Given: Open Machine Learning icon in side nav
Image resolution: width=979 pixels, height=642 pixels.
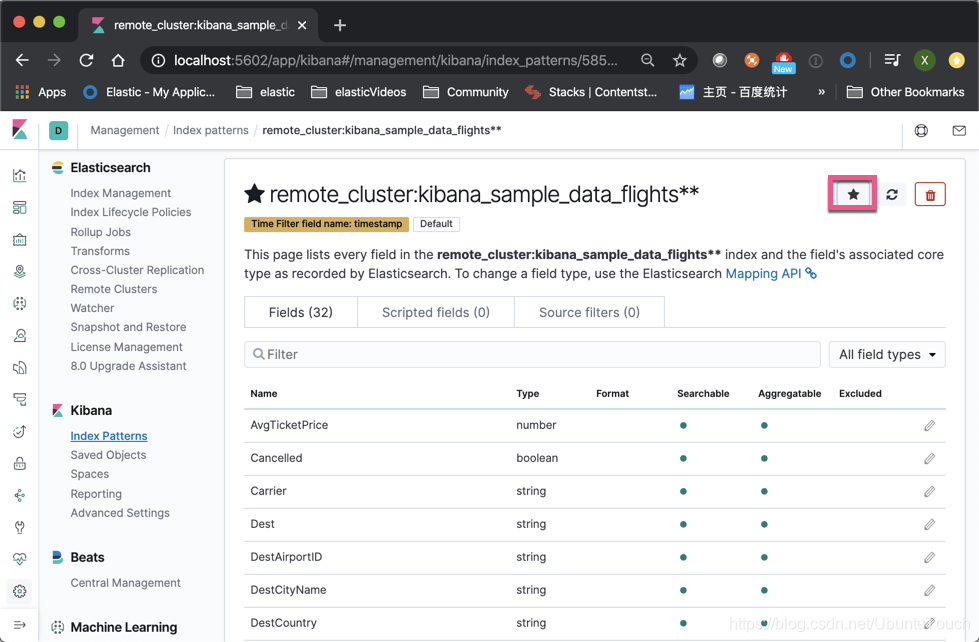Looking at the screenshot, I should (x=19, y=304).
